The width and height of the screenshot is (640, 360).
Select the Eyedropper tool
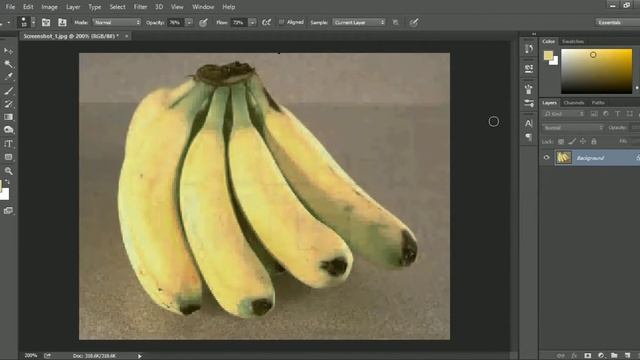[8, 76]
